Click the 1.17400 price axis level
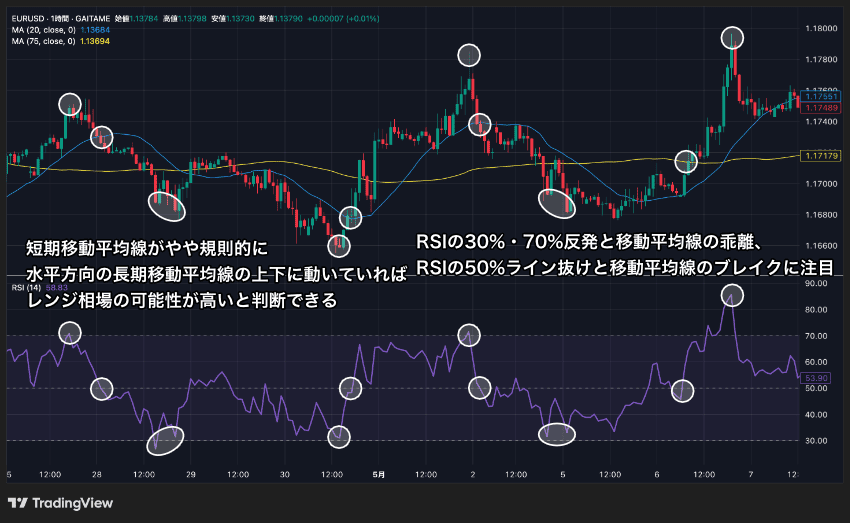This screenshot has height=523, width=850. tap(821, 122)
